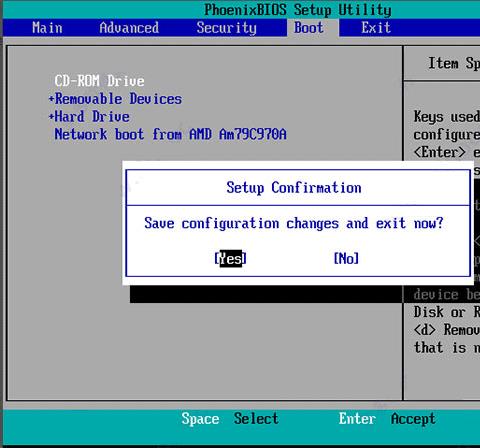Viewport: 480px width, 448px height.
Task: Click the 'Accept' label in footer
Action: coord(413,419)
